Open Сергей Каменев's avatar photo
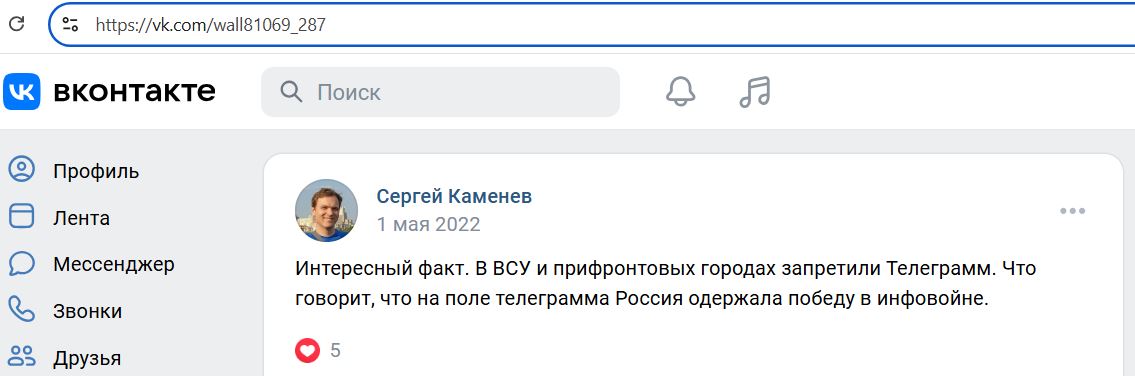Screen dimensions: 1135x376 (x=326, y=210)
